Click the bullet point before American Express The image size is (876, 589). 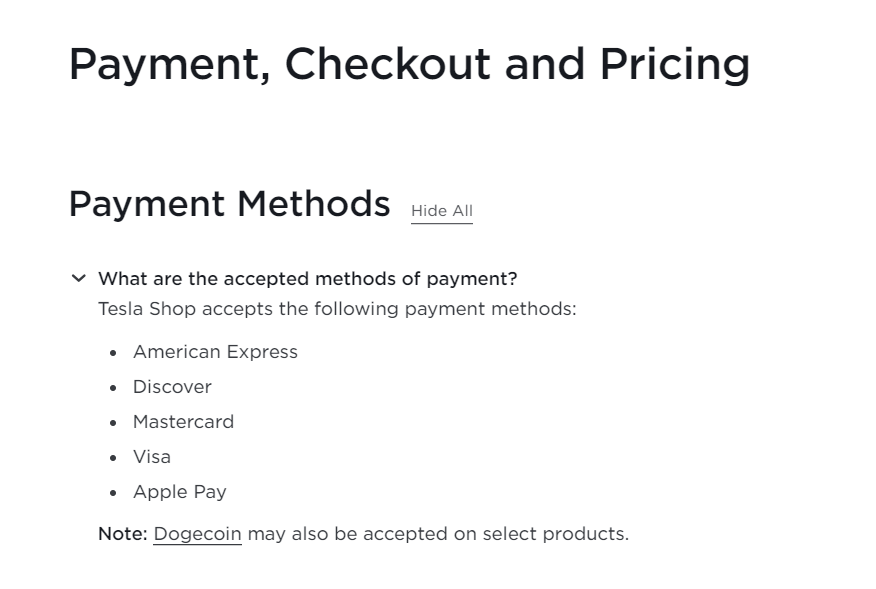pos(113,353)
